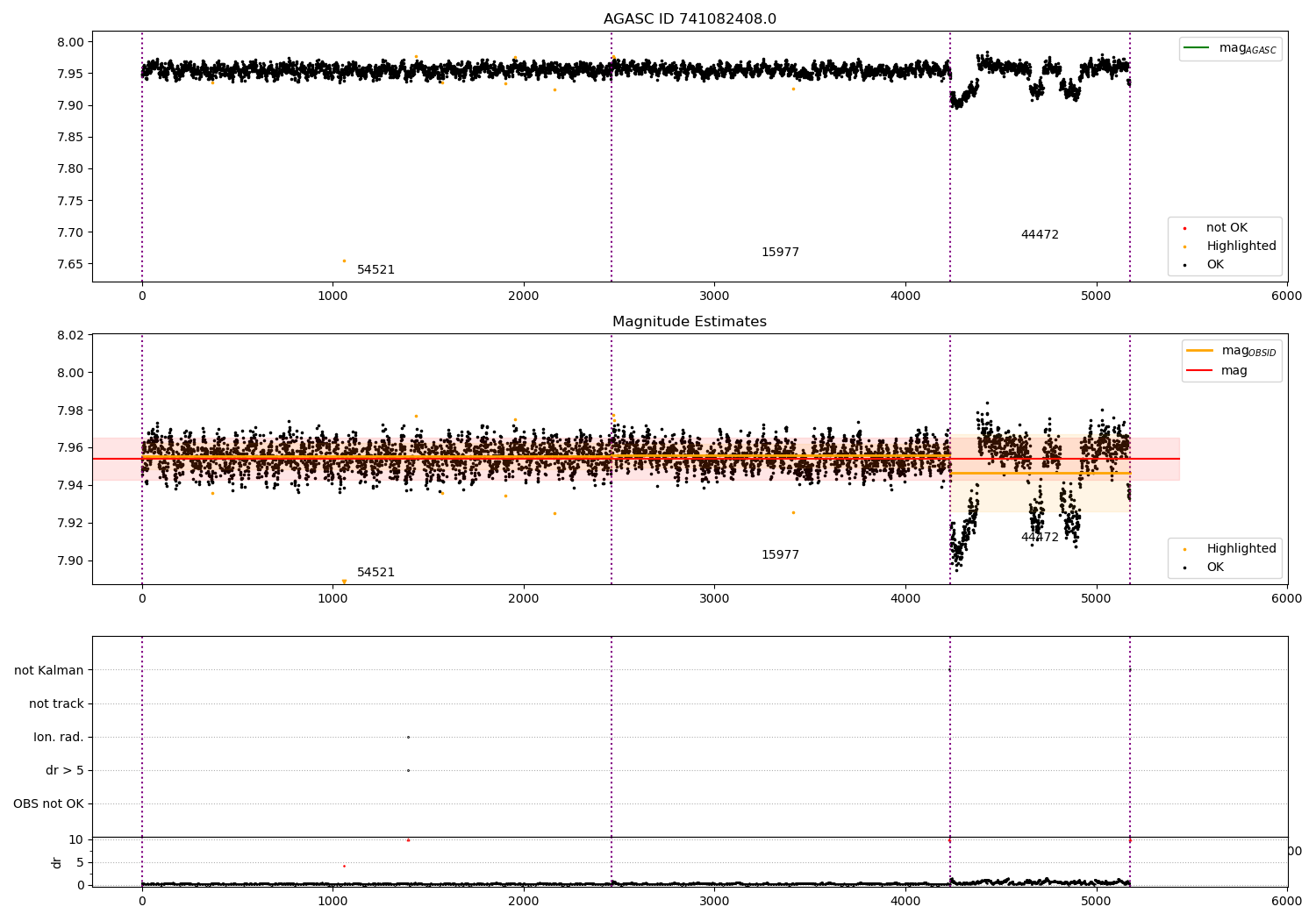Click the rotated 'dr' y-axis label
Screen dimensions: 1316x921
pos(57,863)
